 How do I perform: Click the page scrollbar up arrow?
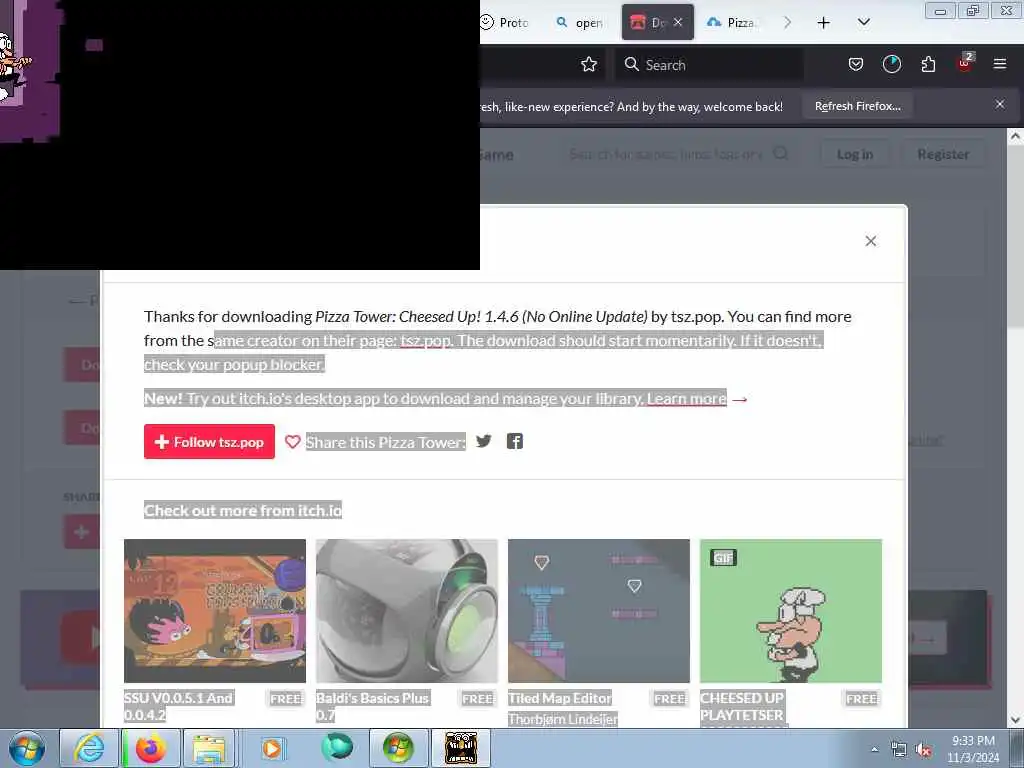coord(1015,136)
